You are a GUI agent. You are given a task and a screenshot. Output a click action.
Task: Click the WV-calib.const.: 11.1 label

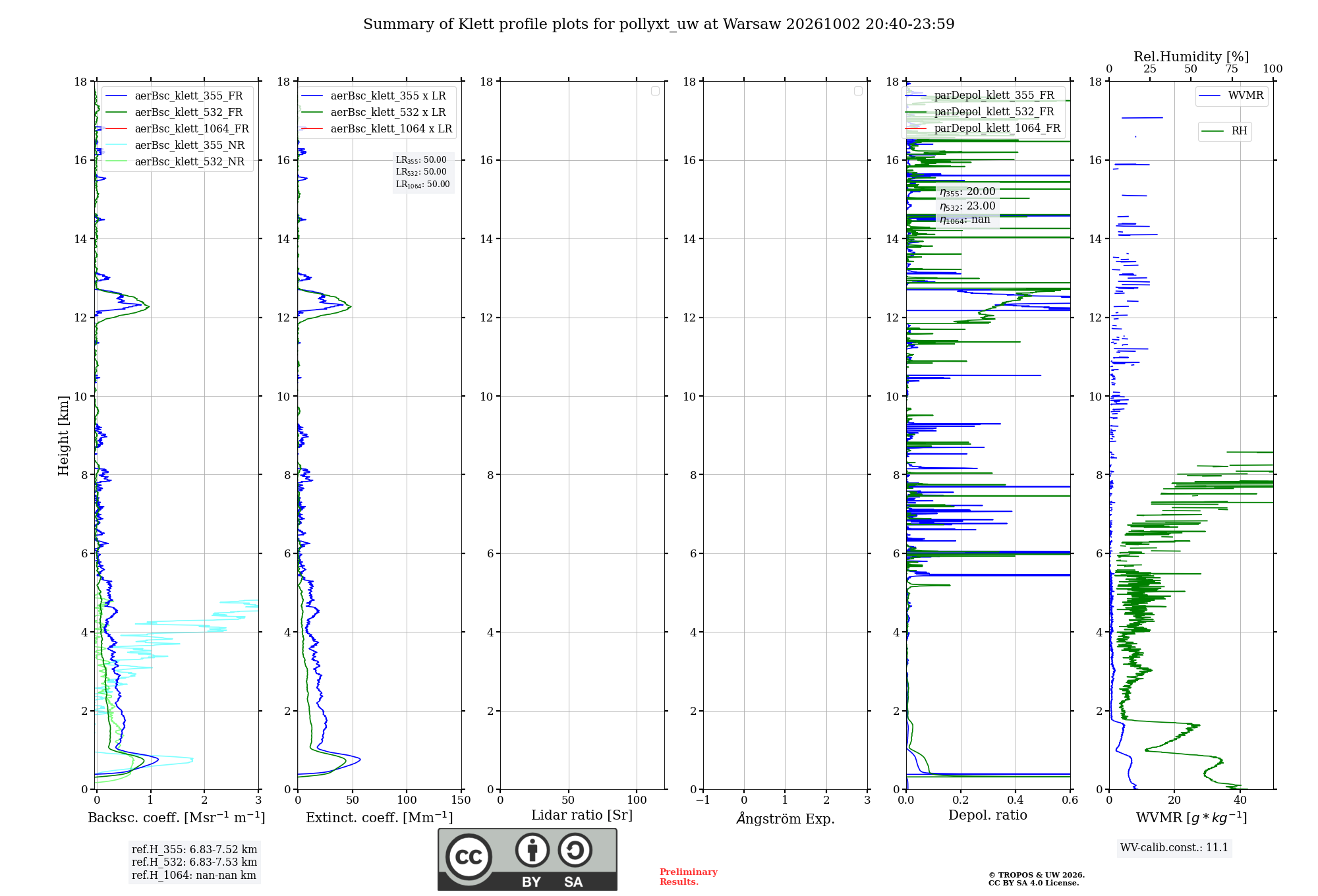pyautogui.click(x=1174, y=848)
